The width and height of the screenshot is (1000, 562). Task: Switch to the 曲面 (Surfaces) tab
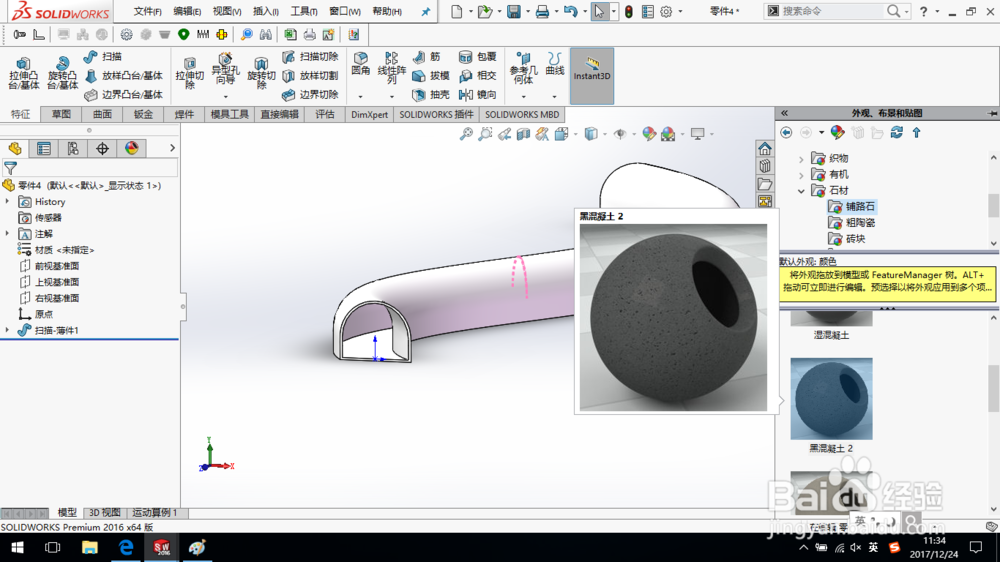coord(102,114)
